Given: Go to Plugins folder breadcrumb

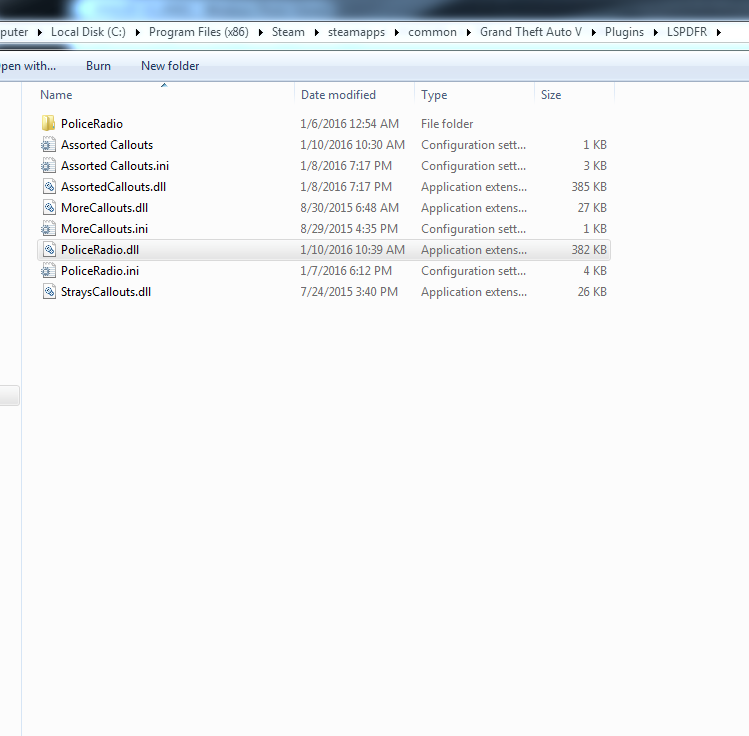Looking at the screenshot, I should [624, 32].
